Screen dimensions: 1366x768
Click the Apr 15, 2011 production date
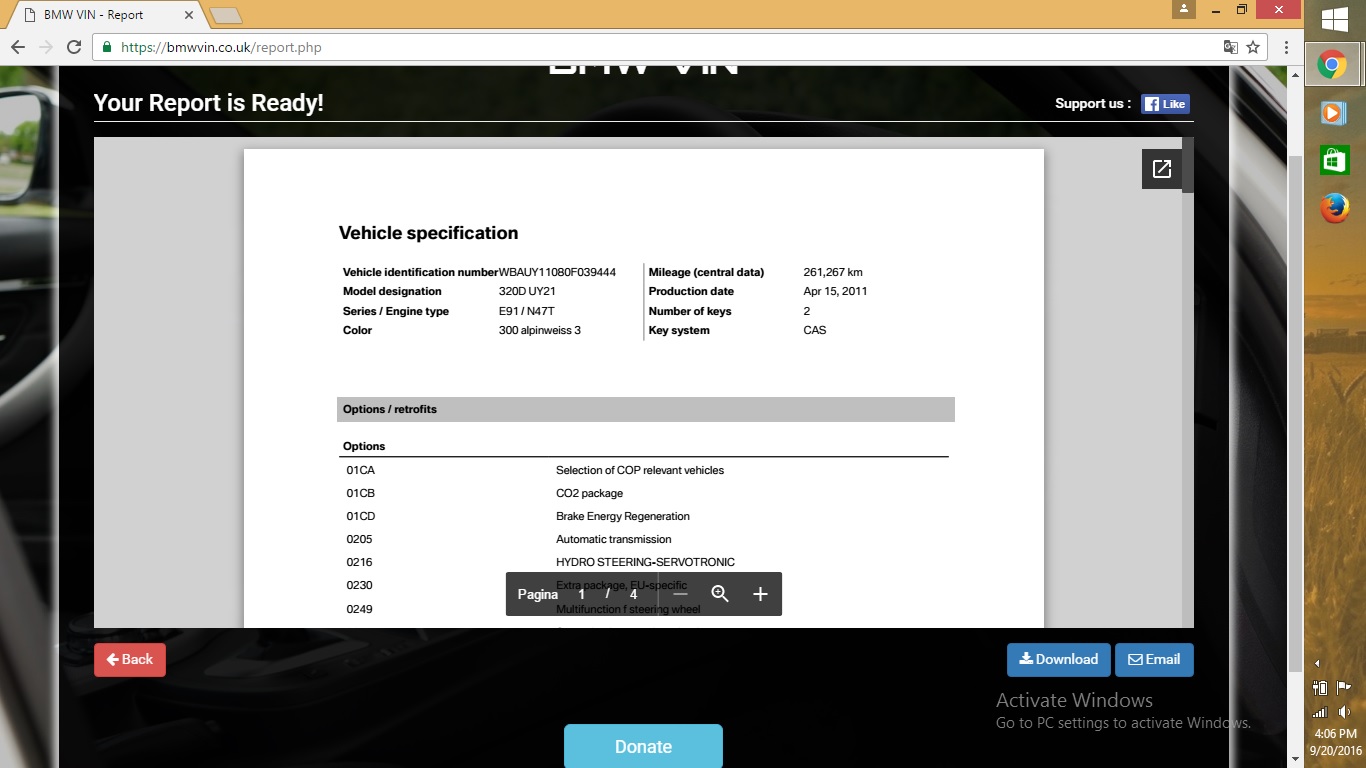pyautogui.click(x=835, y=291)
